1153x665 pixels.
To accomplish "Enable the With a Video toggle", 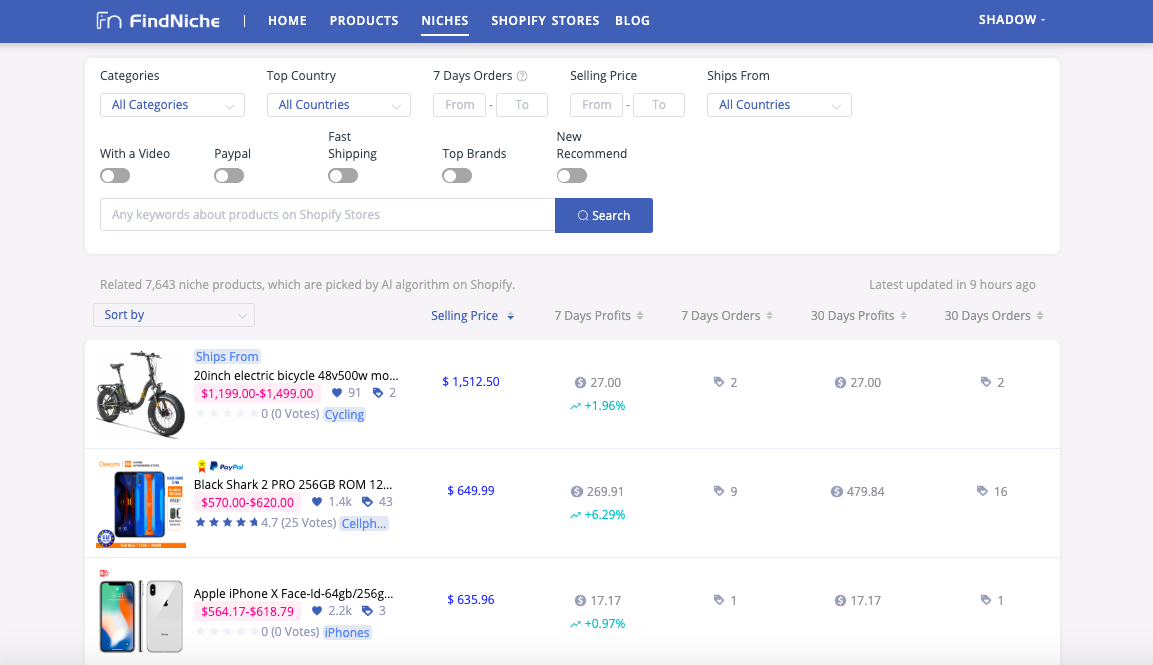I will [115, 176].
